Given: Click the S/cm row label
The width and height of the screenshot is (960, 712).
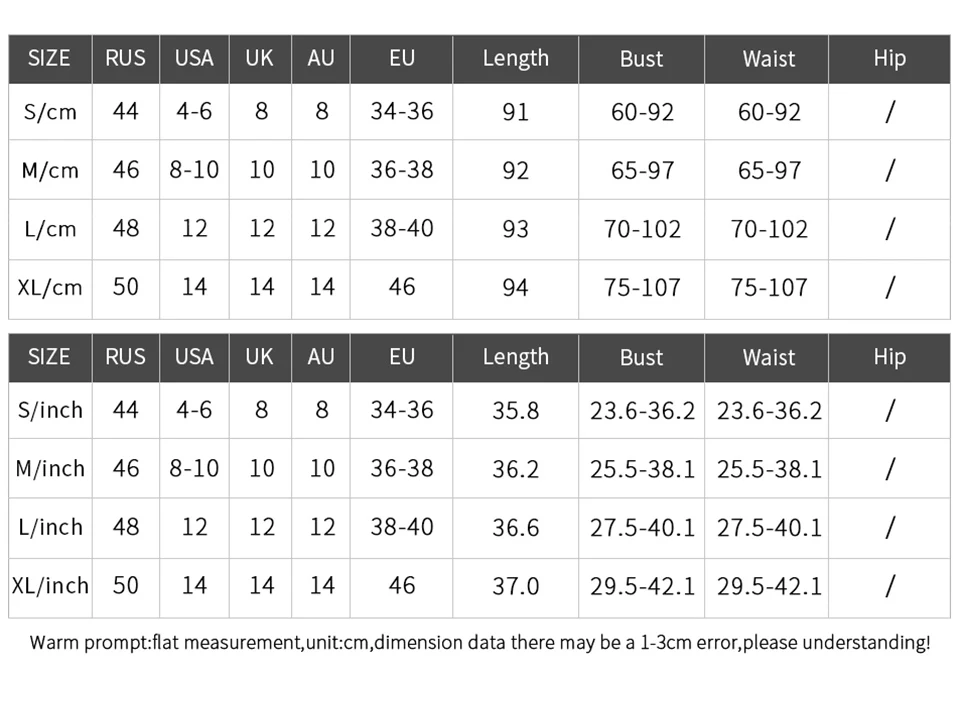Looking at the screenshot, I should coord(50,112).
